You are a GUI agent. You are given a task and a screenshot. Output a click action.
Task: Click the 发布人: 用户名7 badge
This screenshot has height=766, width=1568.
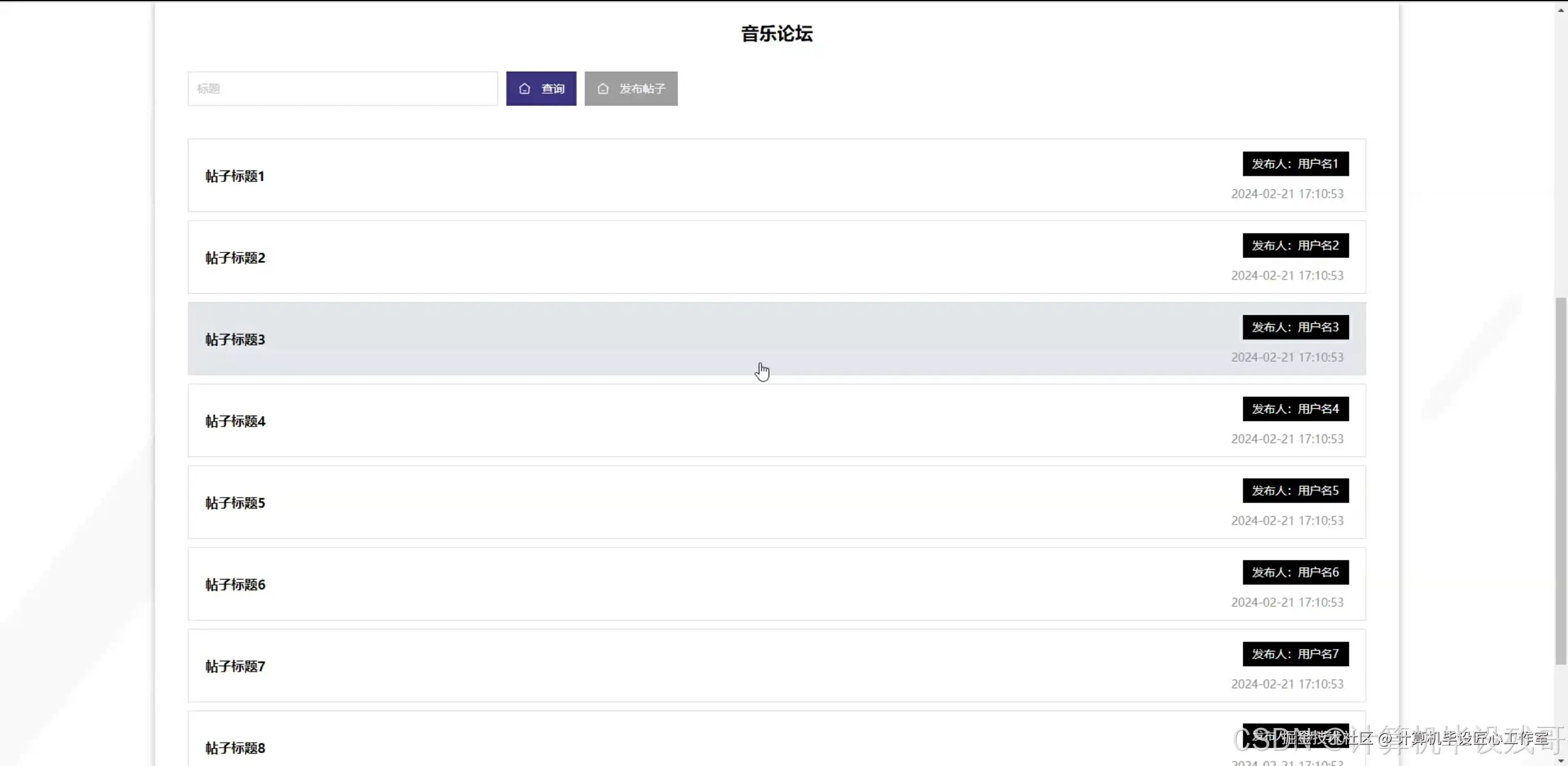click(1295, 654)
